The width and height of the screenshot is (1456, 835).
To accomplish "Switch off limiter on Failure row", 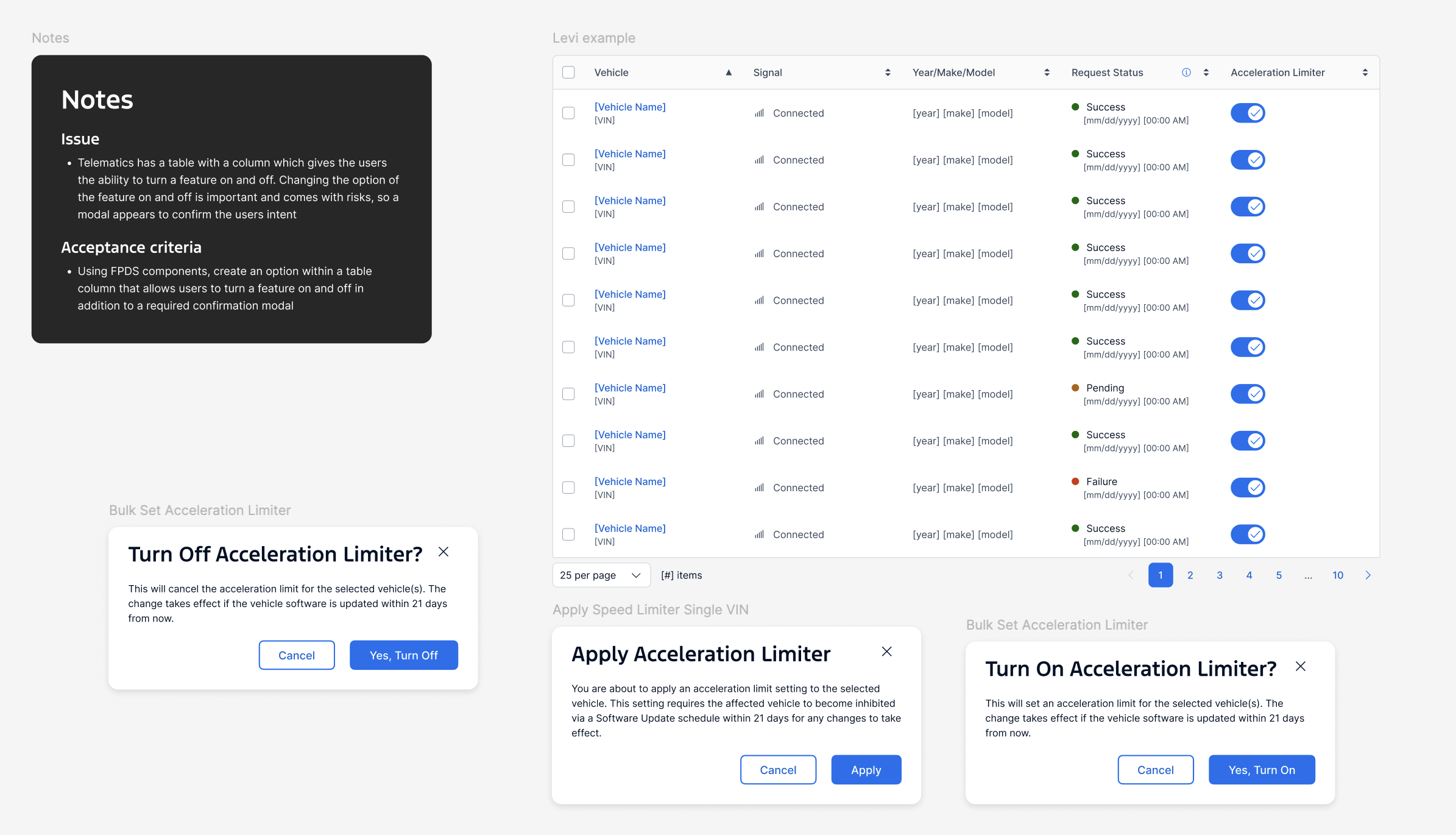I will point(1248,488).
